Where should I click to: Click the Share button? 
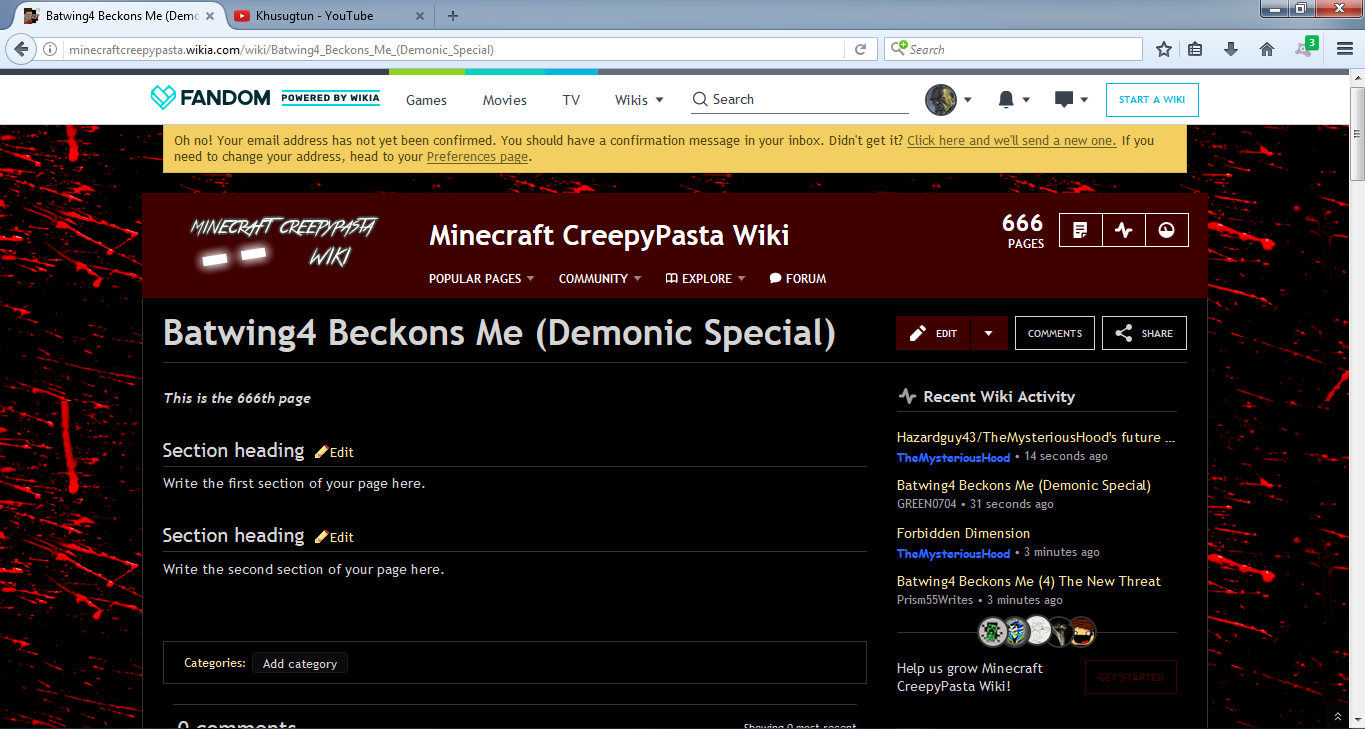pos(1144,333)
